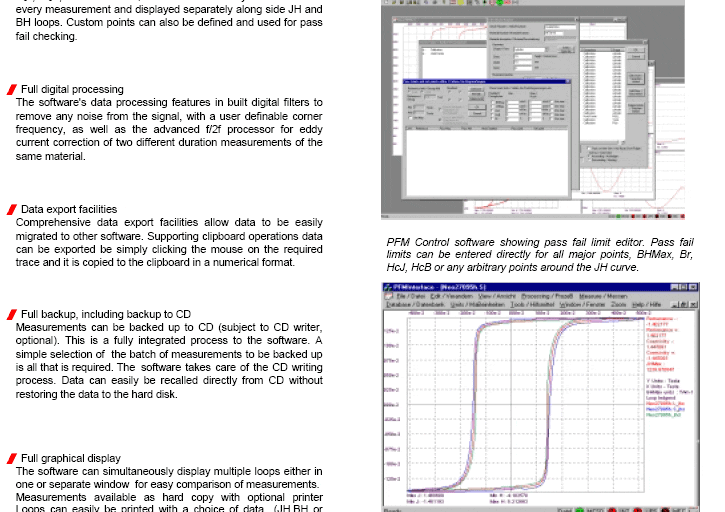Close the pass fail limit editor dialog
Viewport: 725px width, 512px height.
pos(568,82)
